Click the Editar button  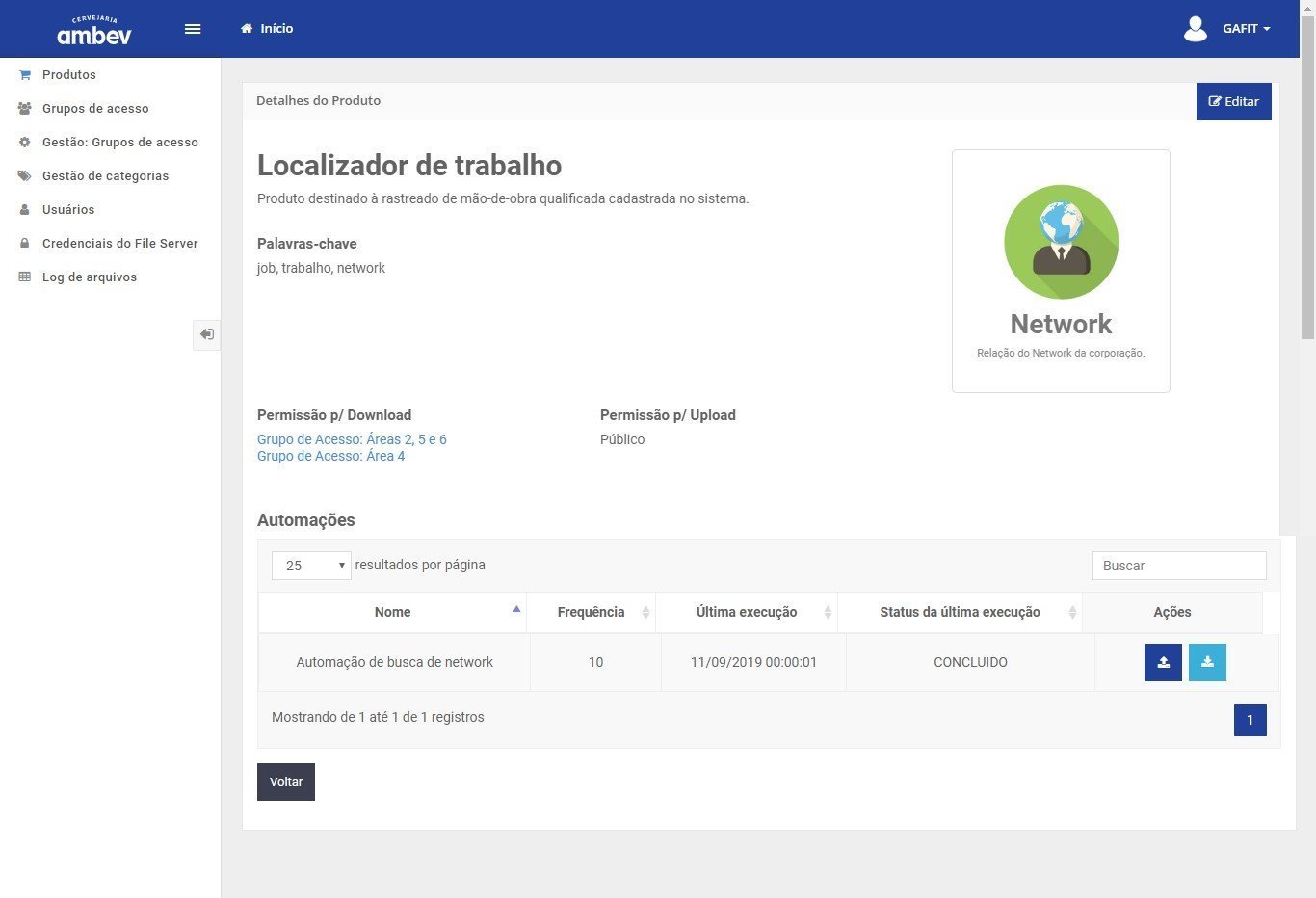[x=1233, y=101]
